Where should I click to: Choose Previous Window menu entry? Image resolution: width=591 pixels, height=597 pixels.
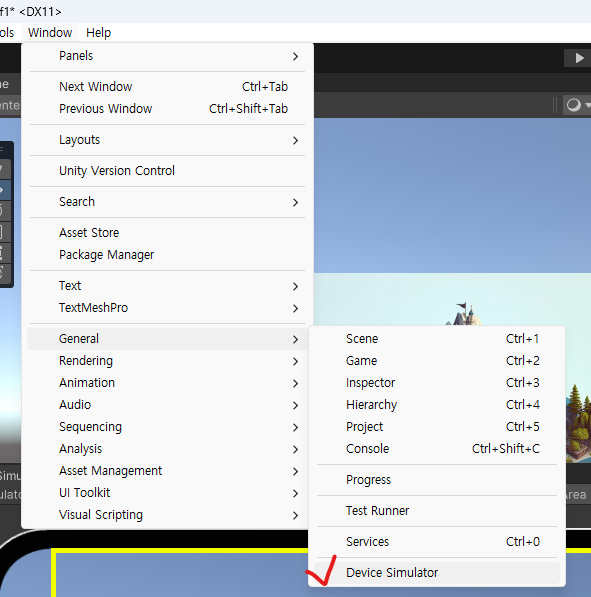pyautogui.click(x=168, y=109)
